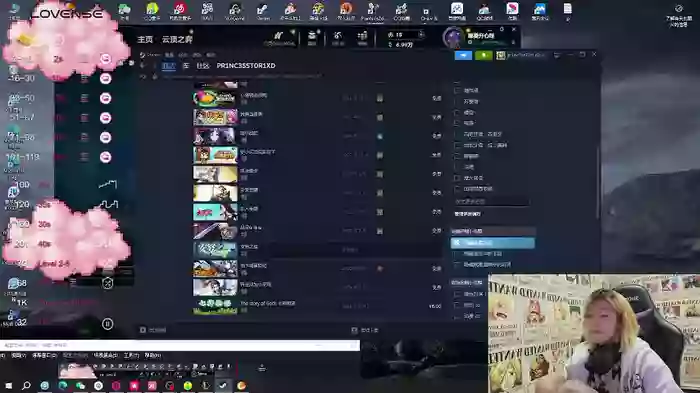Collapse the filter section header above the highlighted option

click(x=492, y=231)
